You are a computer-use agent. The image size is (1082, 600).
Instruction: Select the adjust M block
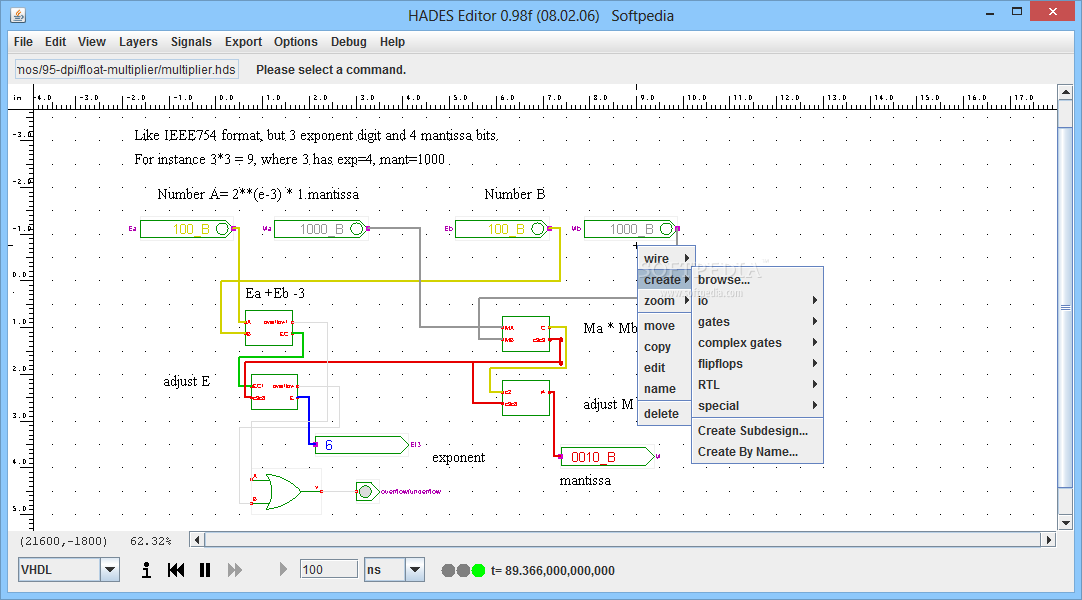(526, 398)
